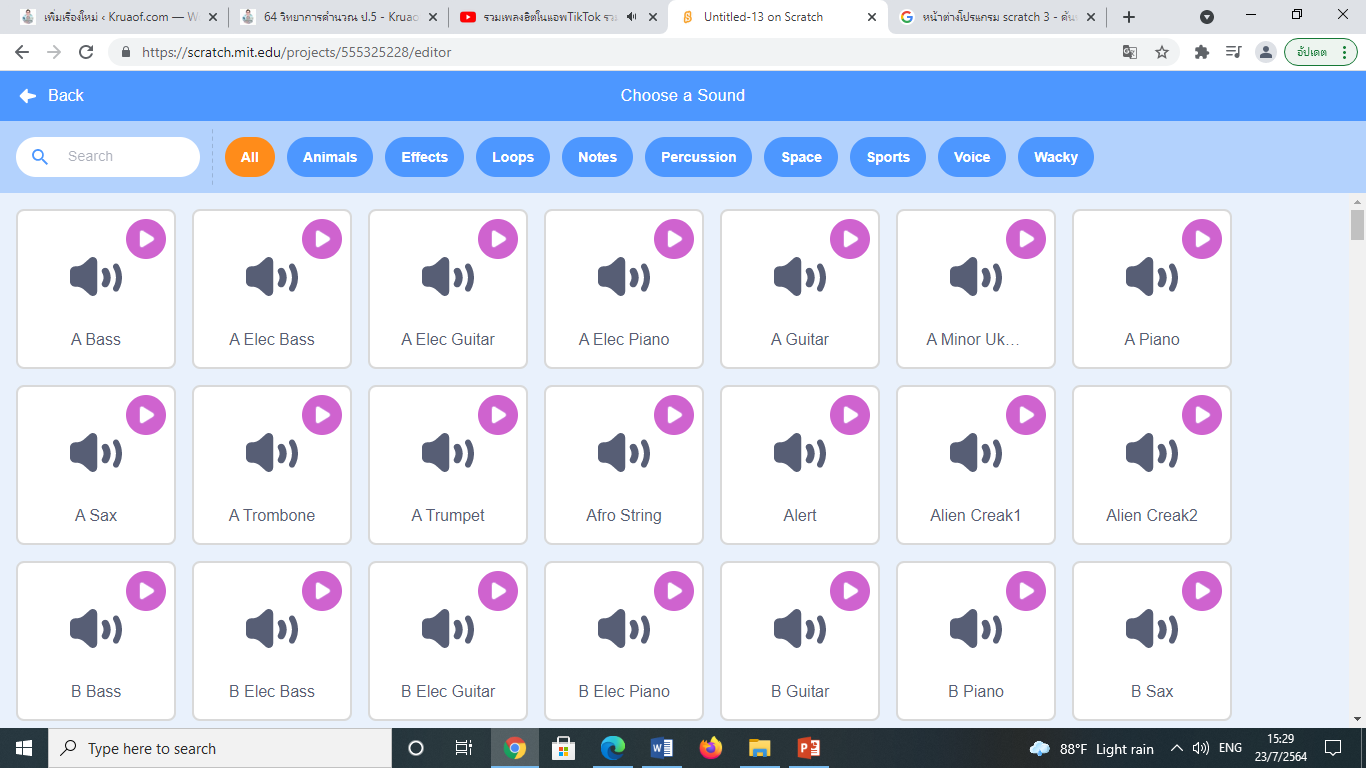Image resolution: width=1366 pixels, height=768 pixels.
Task: Click the B Sax play button
Action: click(x=1202, y=591)
